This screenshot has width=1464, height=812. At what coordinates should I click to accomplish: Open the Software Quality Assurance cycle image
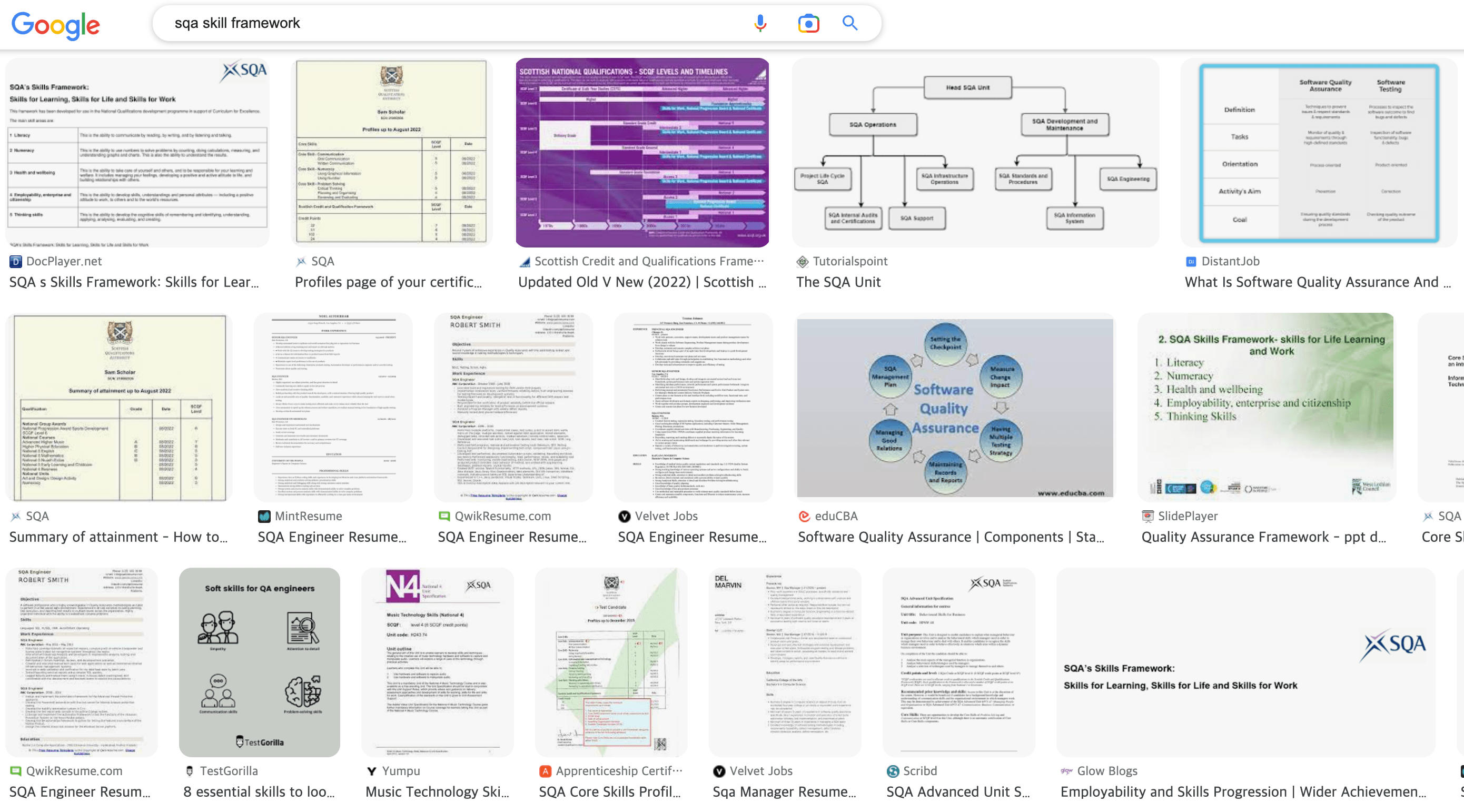[955, 408]
